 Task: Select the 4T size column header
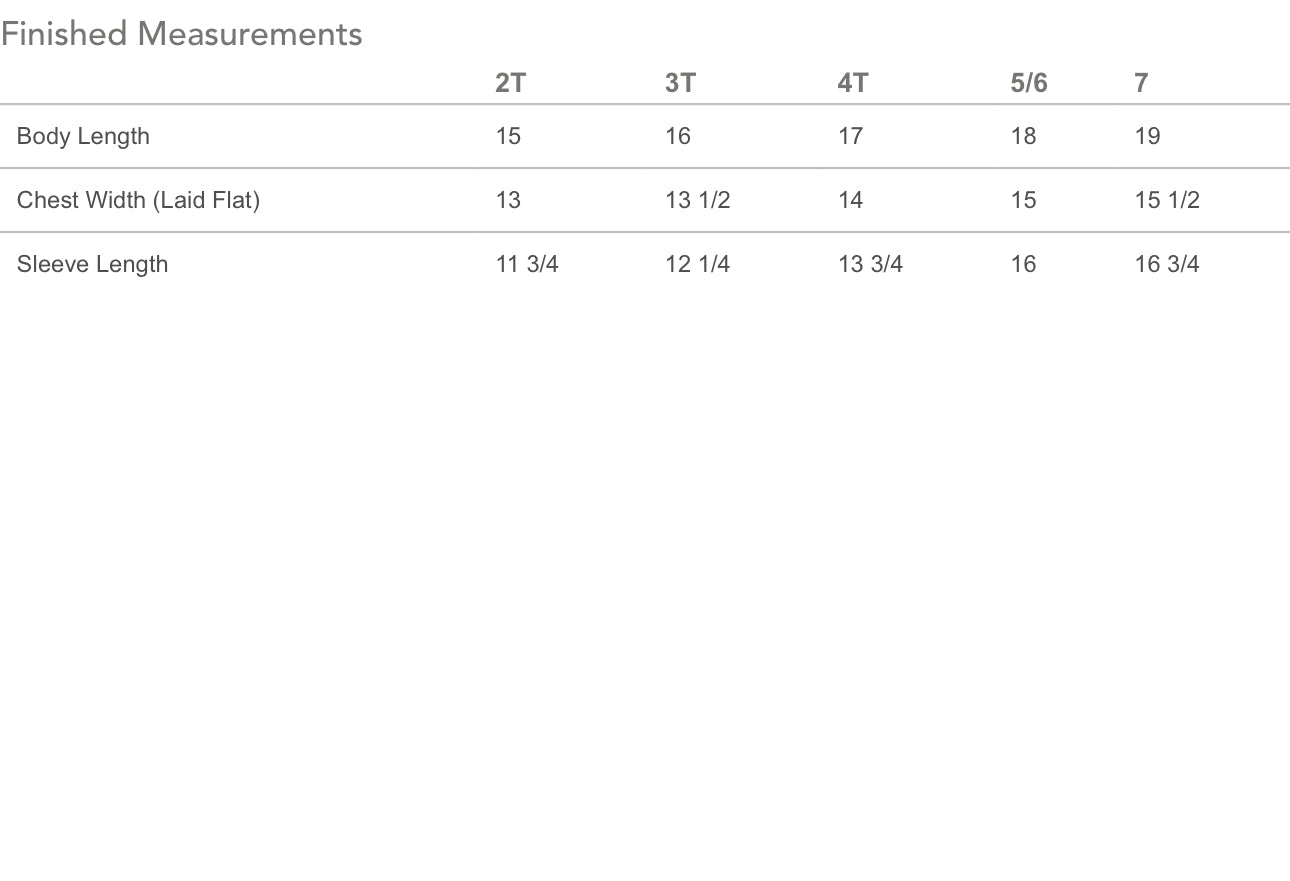(852, 82)
